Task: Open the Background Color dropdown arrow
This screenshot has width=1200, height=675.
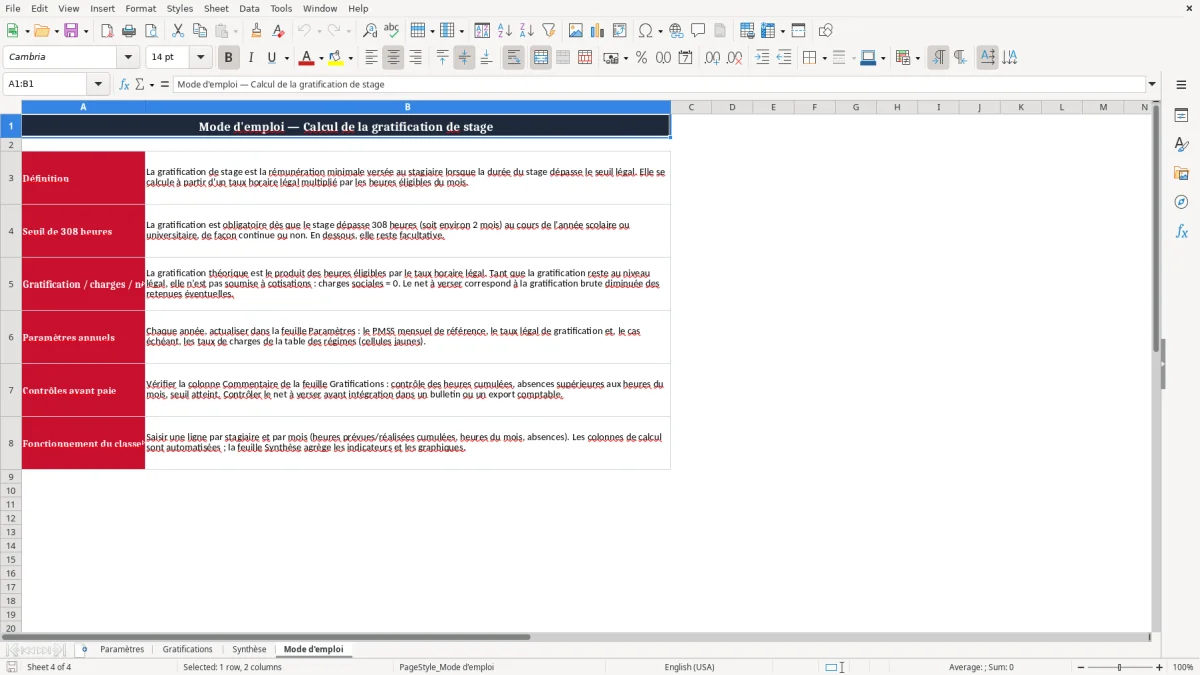Action: 350,58
